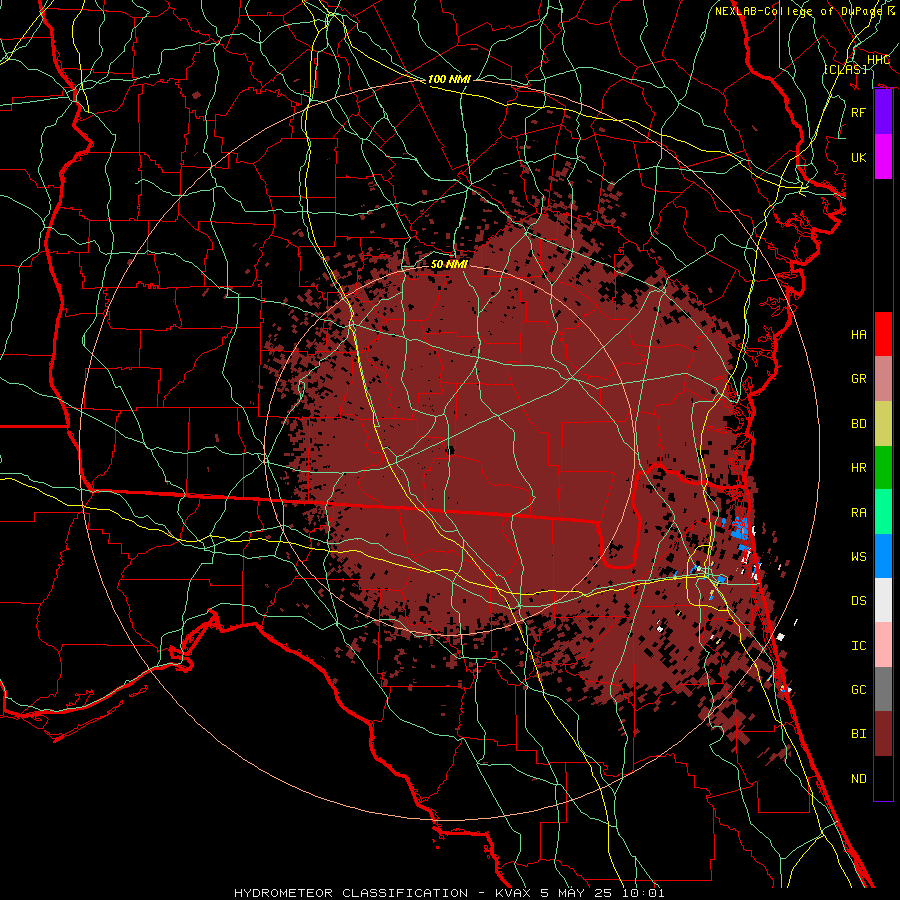Click the BD legend label
Screen dimensions: 900x900
[x=859, y=424]
